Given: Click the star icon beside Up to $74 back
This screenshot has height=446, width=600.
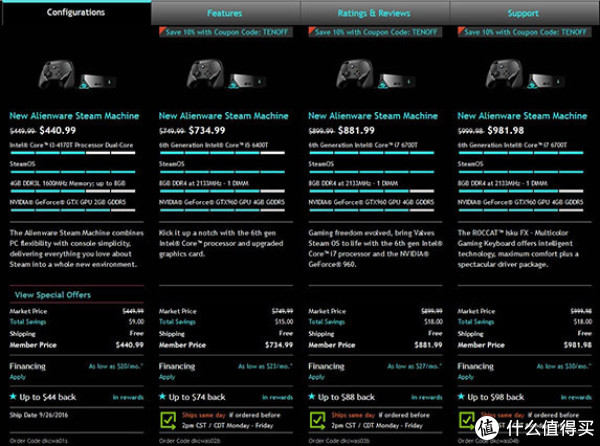Looking at the screenshot, I should pyautogui.click(x=162, y=396).
